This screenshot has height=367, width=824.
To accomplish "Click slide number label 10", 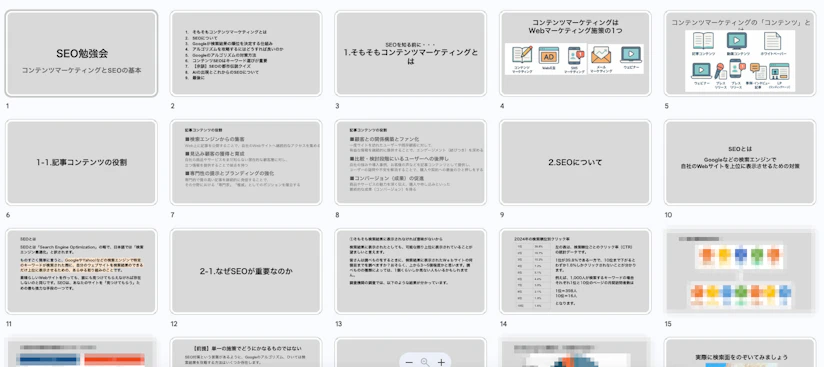I will (x=668, y=215).
